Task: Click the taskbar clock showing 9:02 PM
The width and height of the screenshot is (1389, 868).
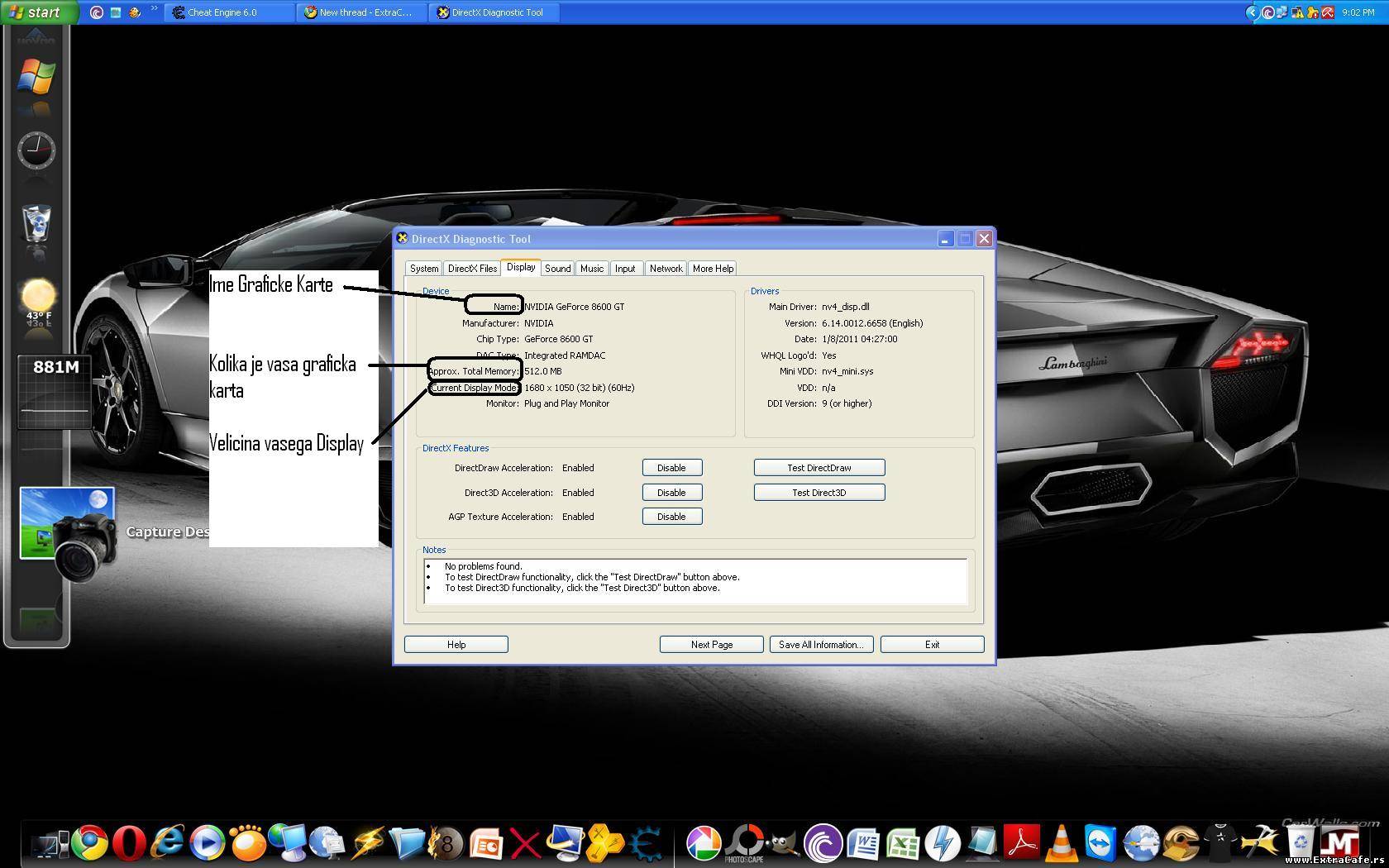Action: point(1358,12)
